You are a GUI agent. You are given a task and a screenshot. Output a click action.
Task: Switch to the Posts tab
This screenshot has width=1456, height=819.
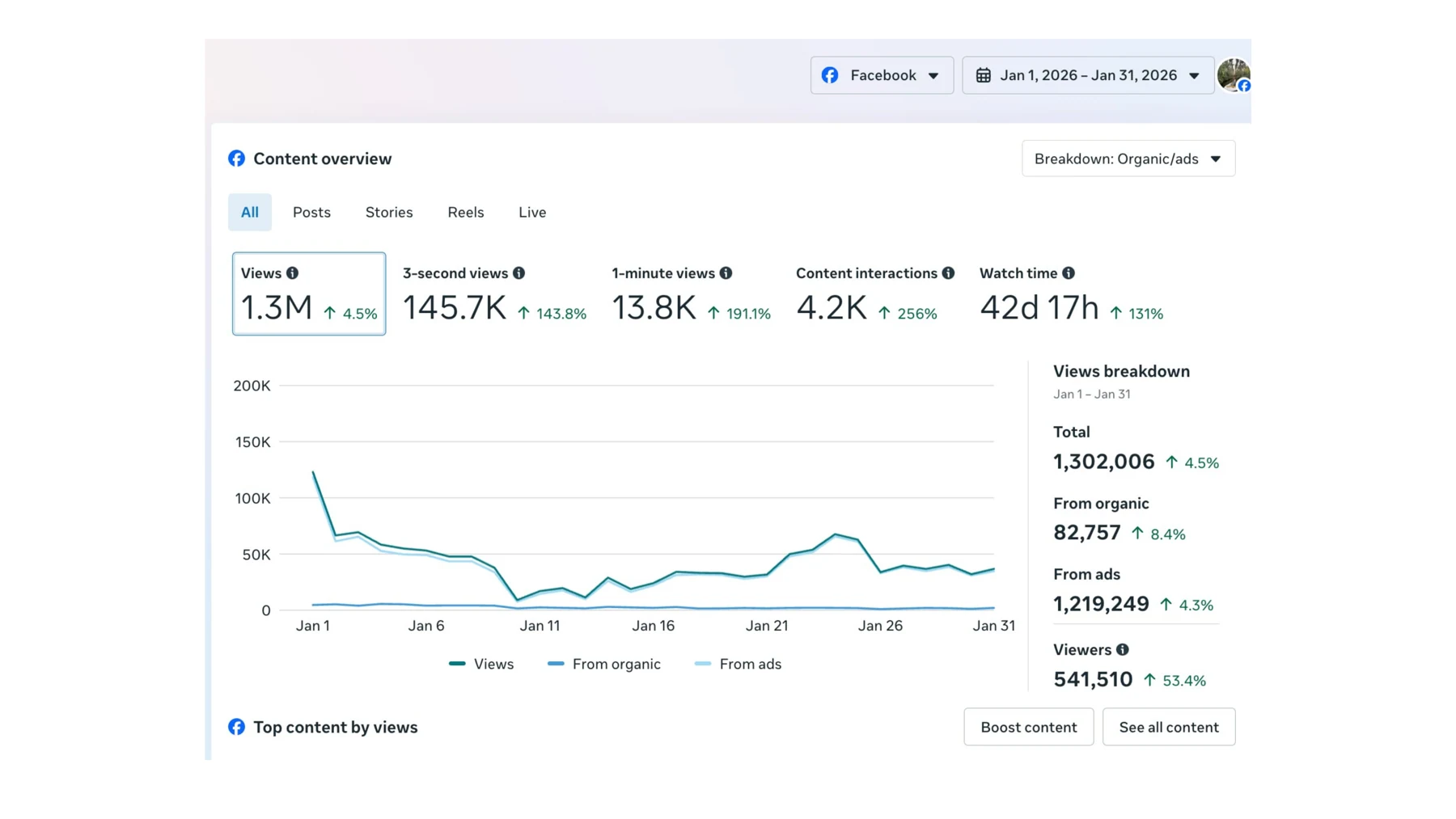click(311, 212)
